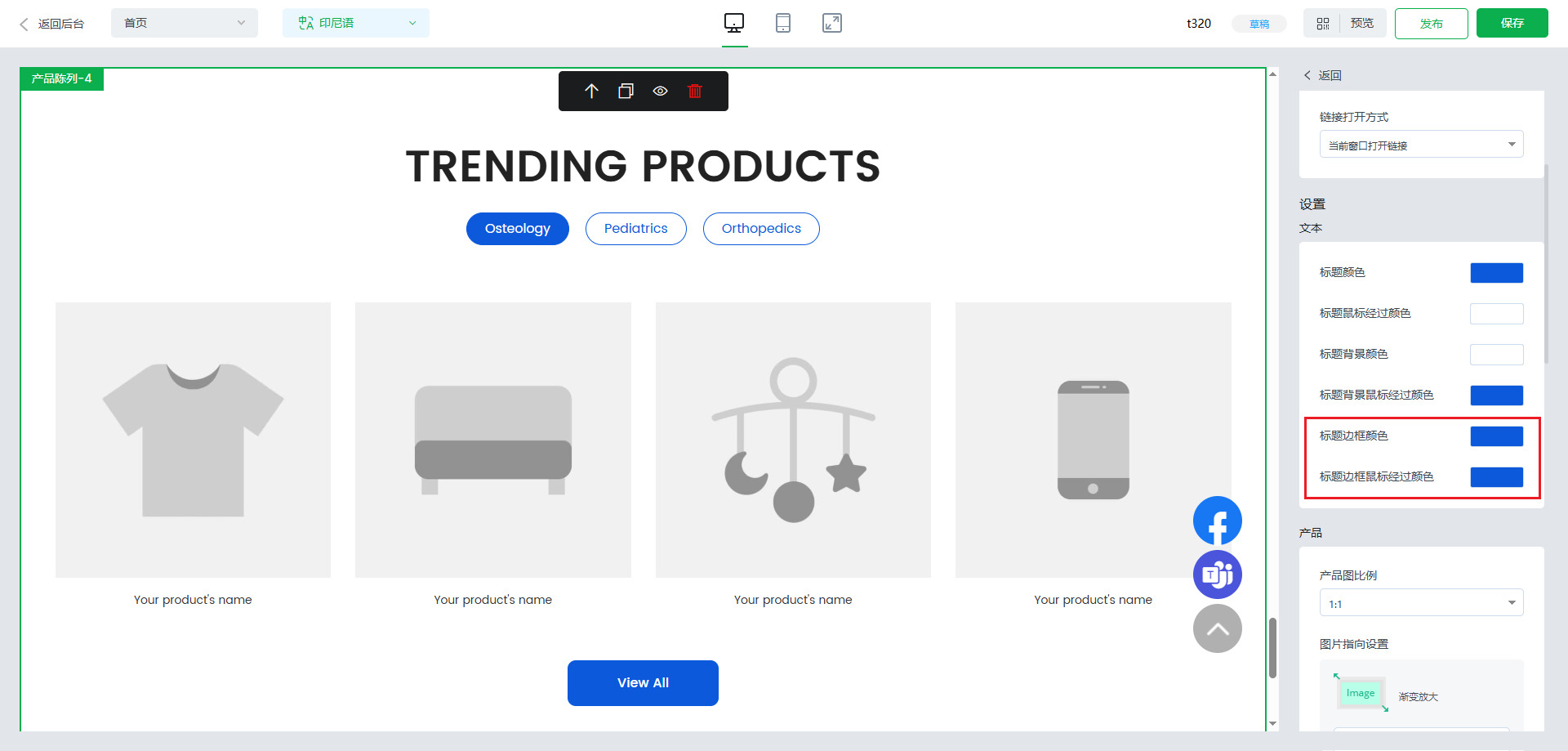This screenshot has width=1568, height=751.
Task: Open the 标题颜色 color swatch
Action: coord(1496,273)
